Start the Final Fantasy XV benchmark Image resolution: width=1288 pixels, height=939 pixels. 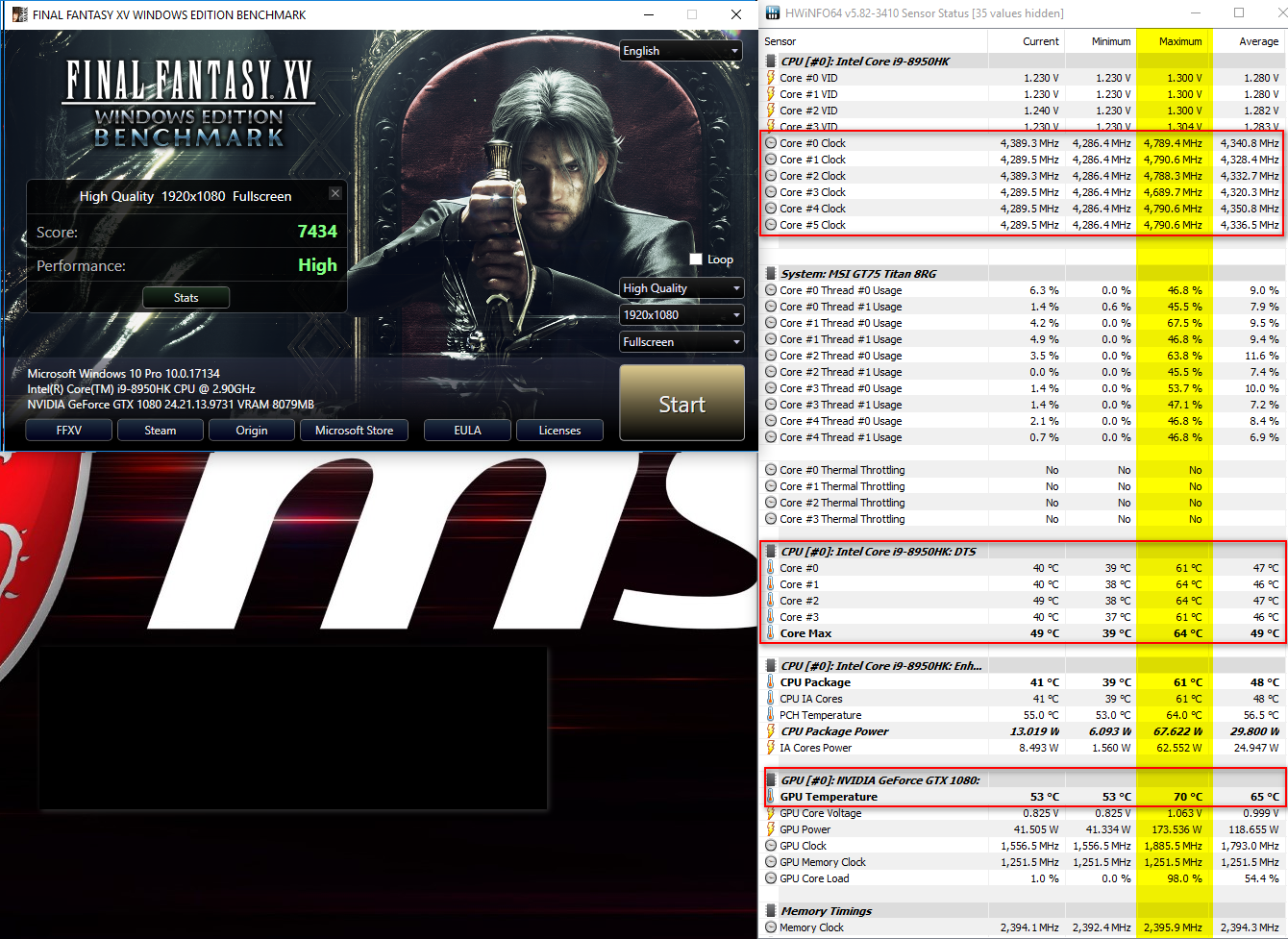click(682, 404)
